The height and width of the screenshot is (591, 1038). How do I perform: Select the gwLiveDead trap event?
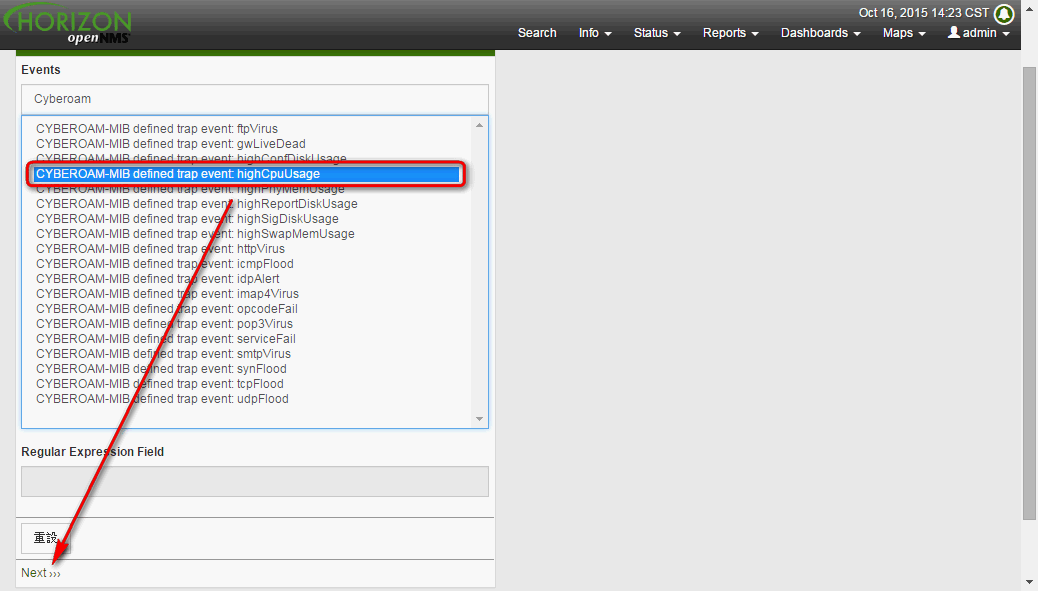[x=171, y=144]
